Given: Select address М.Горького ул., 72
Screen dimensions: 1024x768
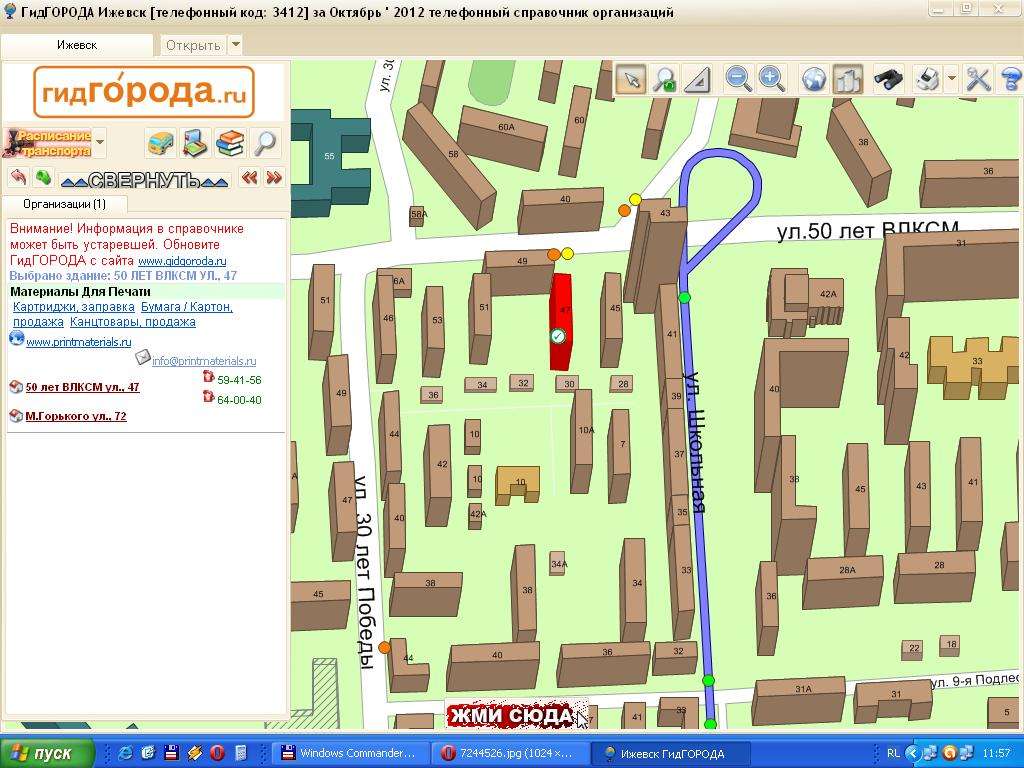Looking at the screenshot, I should (76, 416).
